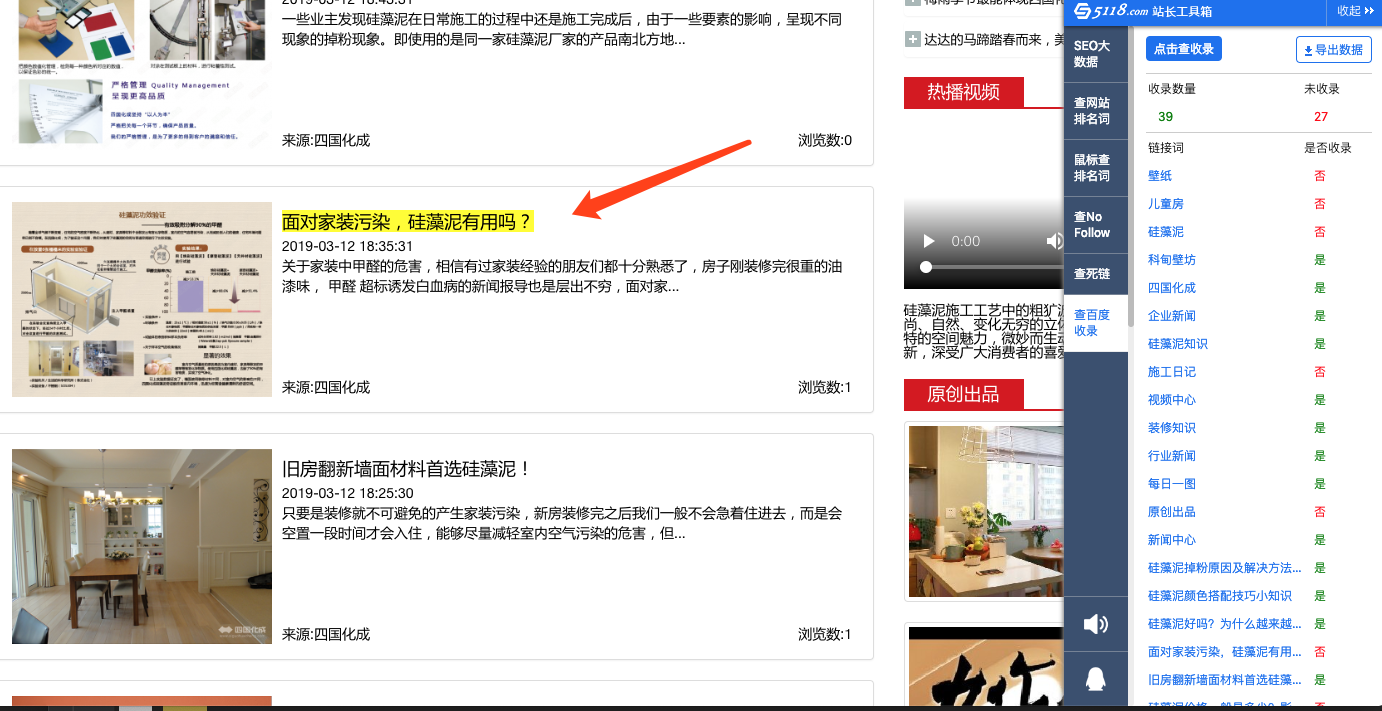
Task: Mute the video using the volume icon
Action: pyautogui.click(x=1054, y=241)
